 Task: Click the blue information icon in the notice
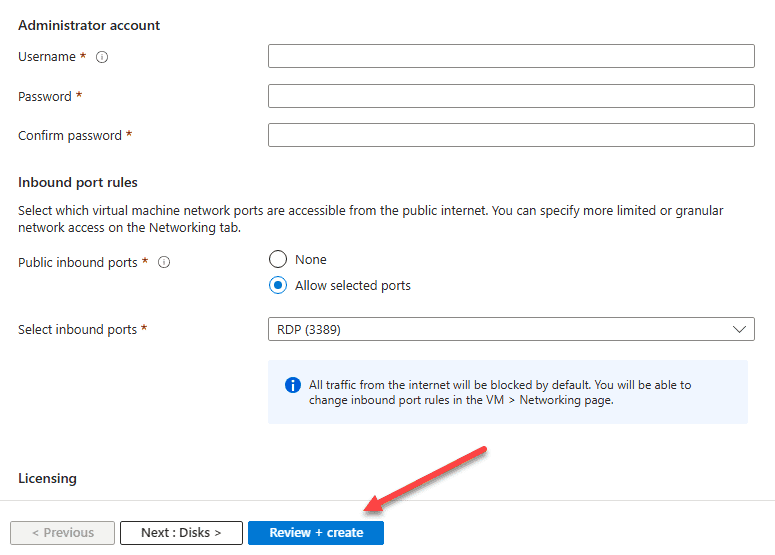point(293,385)
